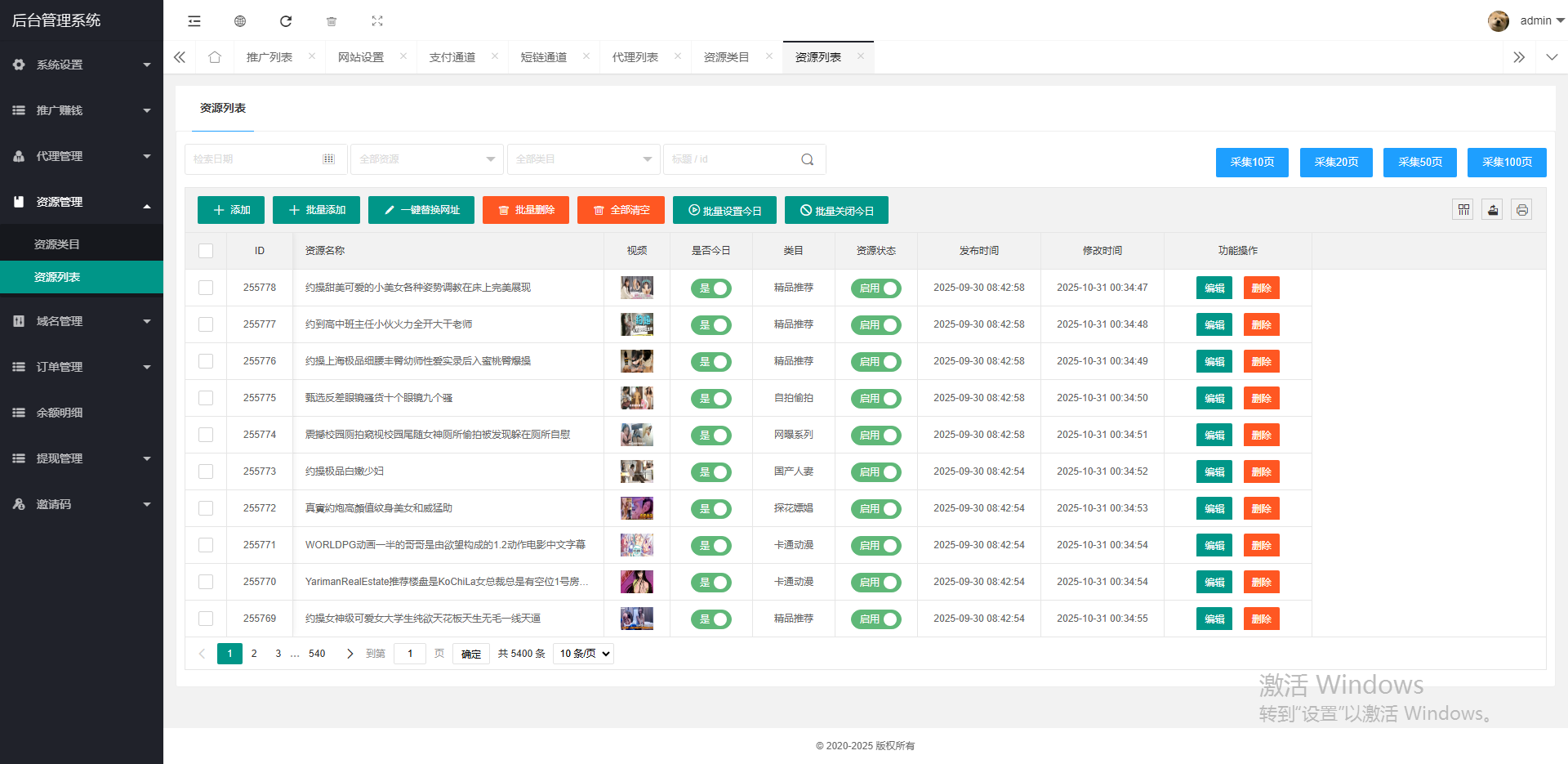Toggle the 是否今日 switch for ID 255778
This screenshot has width=1568, height=764.
(x=710, y=288)
